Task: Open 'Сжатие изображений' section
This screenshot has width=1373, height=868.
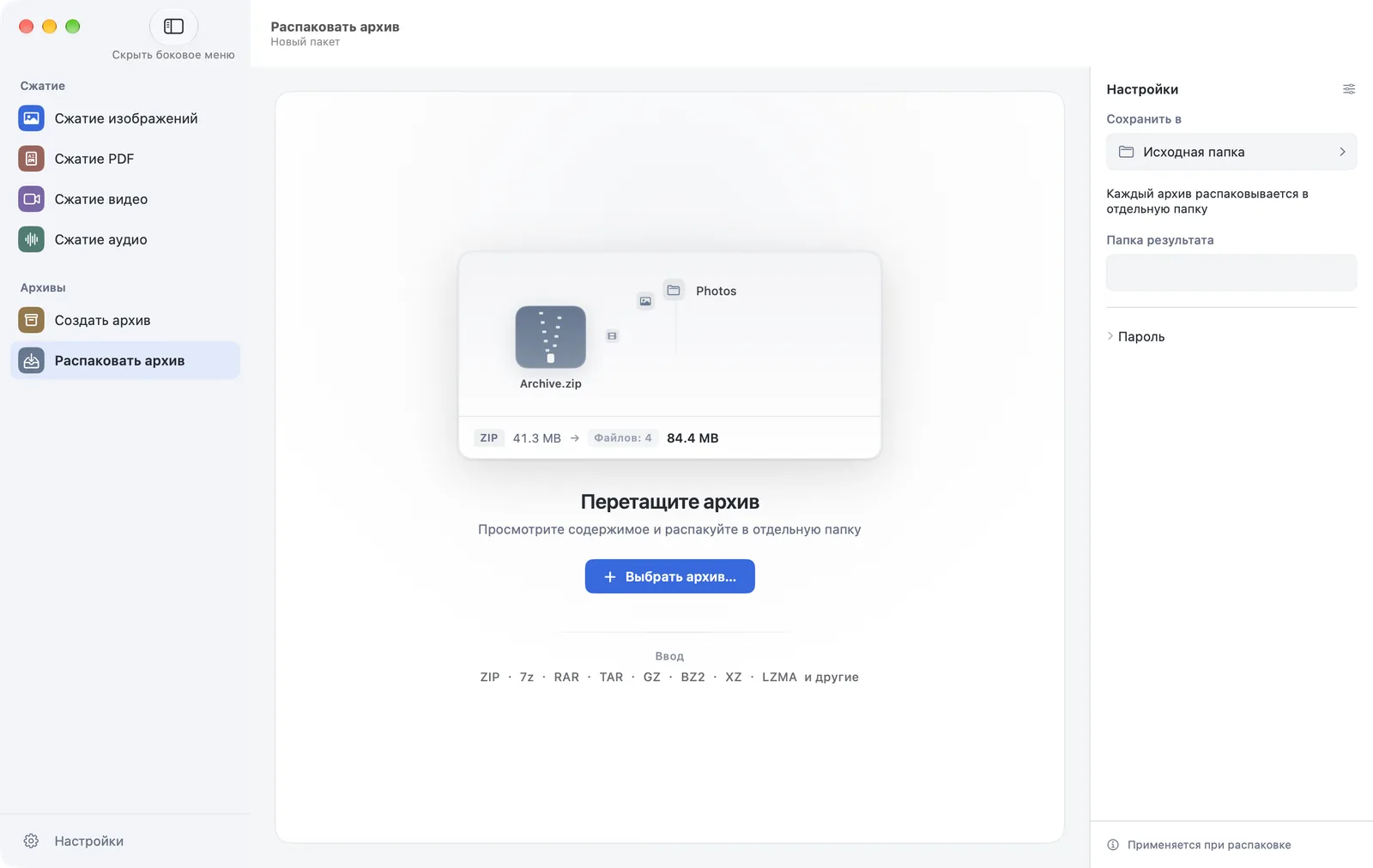Action: (125, 118)
